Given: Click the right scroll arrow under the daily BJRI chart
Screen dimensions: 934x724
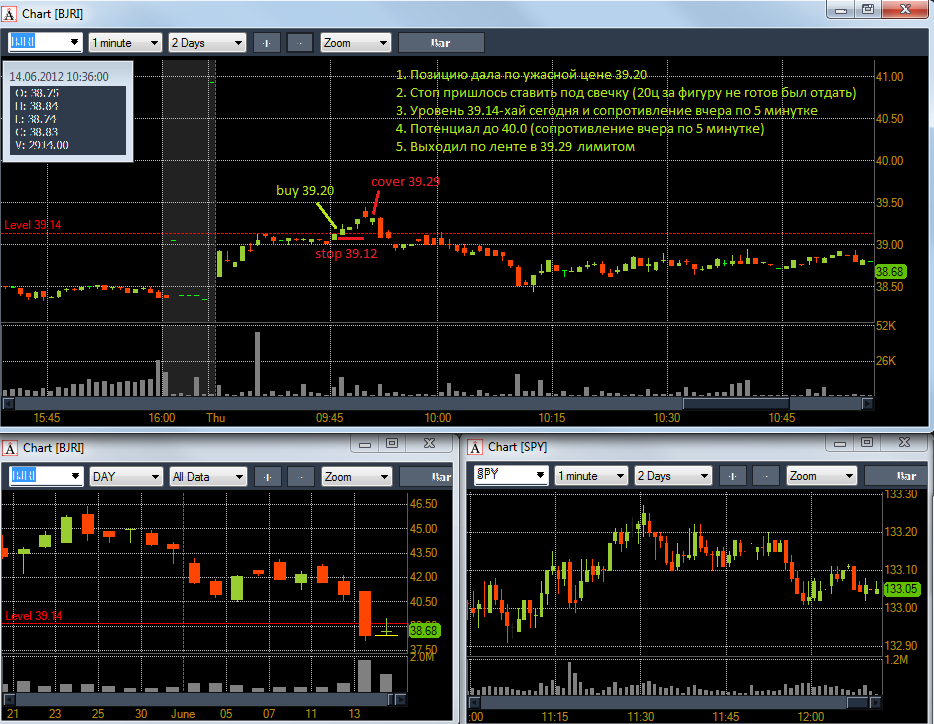Looking at the screenshot, I should coord(401,699).
